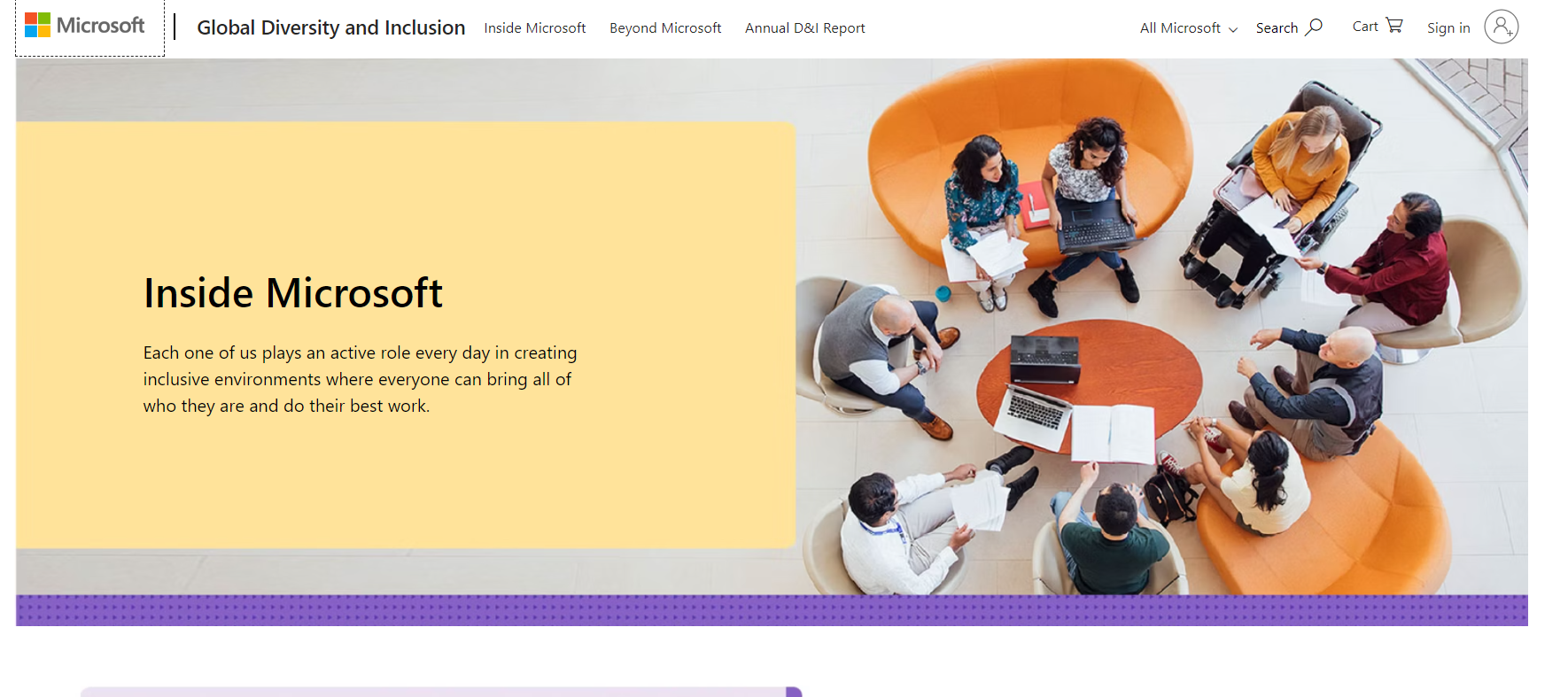Click the silver laptop on the orange table

[x=1035, y=414]
